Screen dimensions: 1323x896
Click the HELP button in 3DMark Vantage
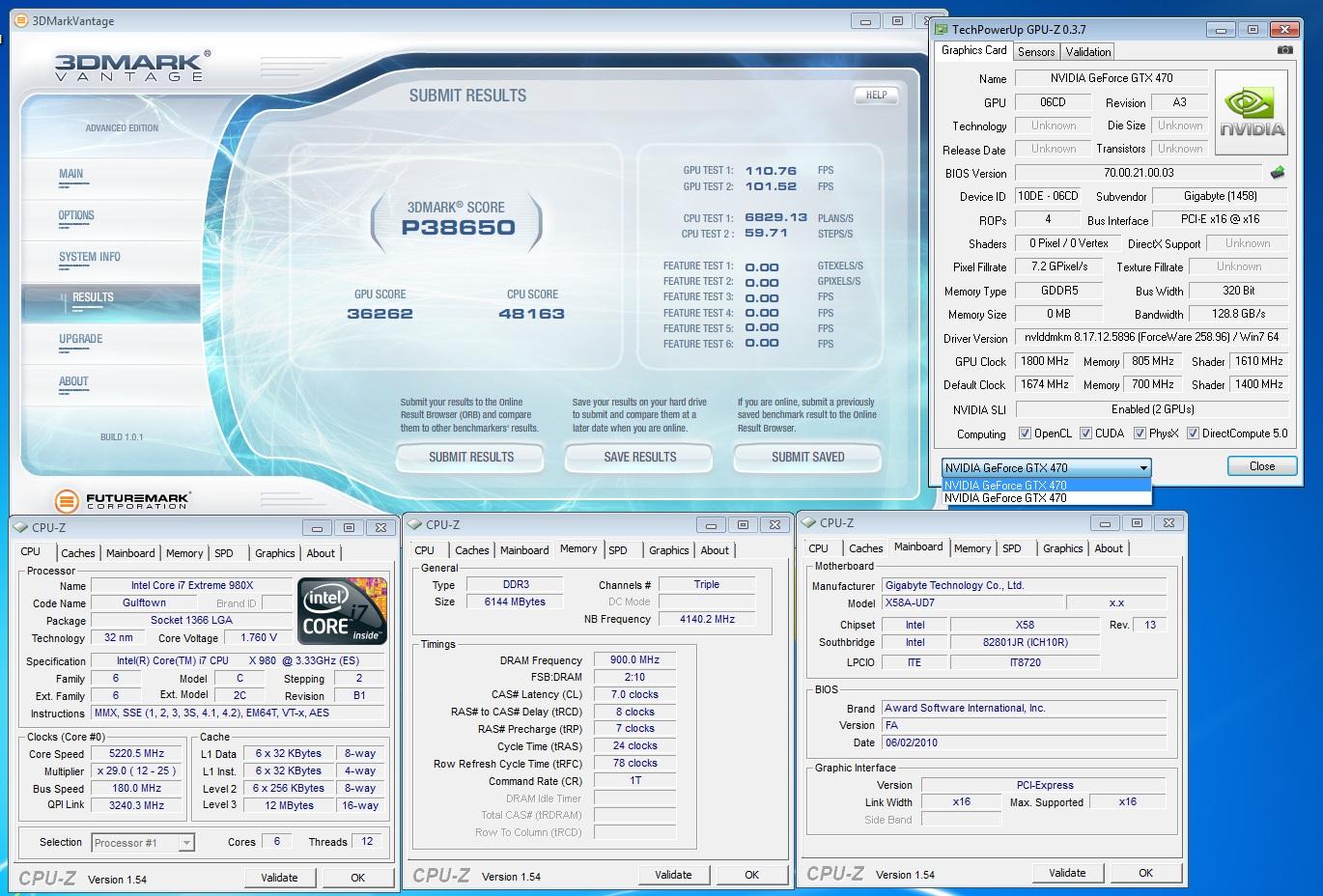point(876,96)
